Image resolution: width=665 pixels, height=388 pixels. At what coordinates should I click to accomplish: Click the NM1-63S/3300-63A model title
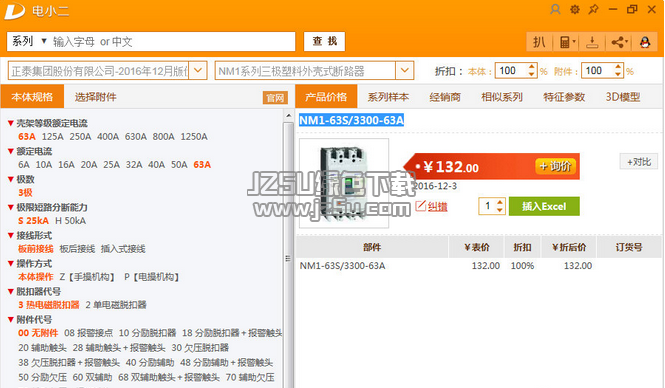click(351, 120)
